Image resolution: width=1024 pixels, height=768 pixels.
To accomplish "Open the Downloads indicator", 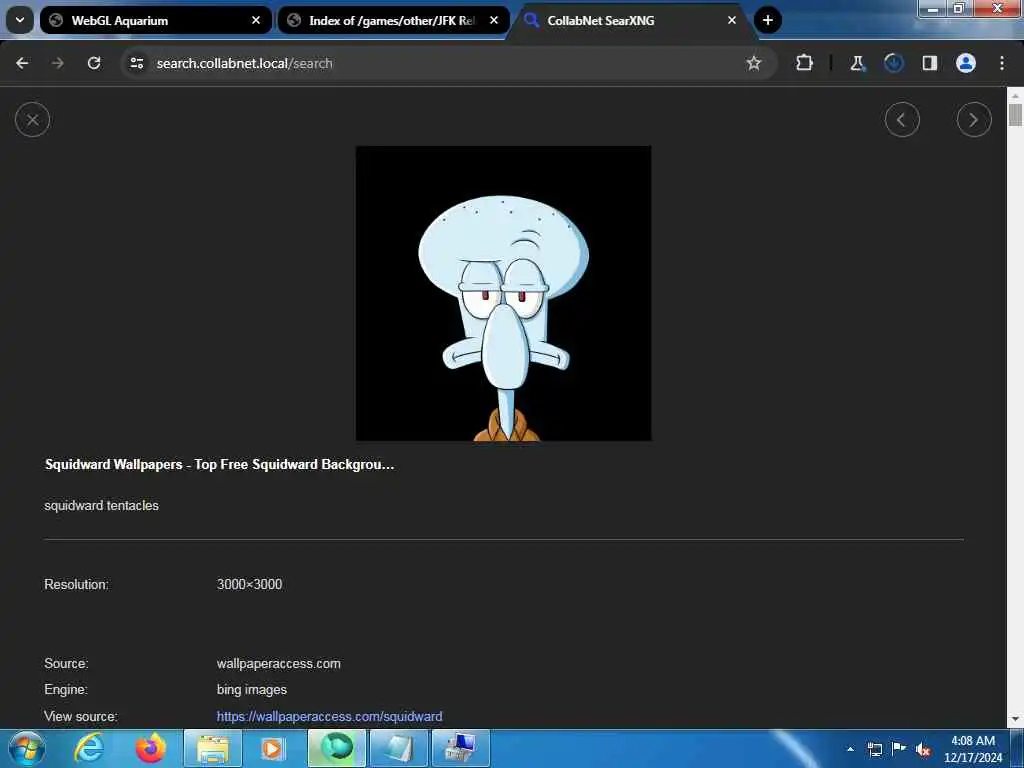I will (893, 63).
